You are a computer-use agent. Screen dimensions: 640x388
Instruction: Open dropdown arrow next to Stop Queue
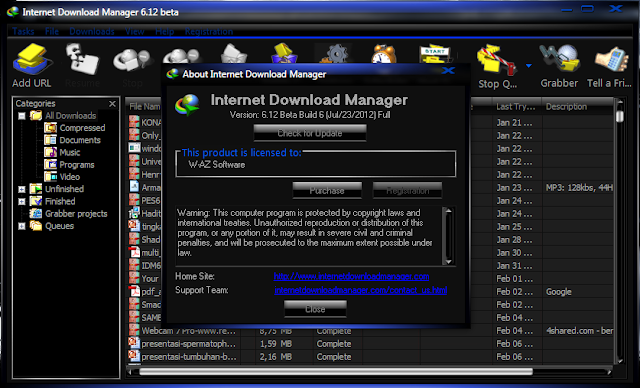pyautogui.click(x=529, y=65)
